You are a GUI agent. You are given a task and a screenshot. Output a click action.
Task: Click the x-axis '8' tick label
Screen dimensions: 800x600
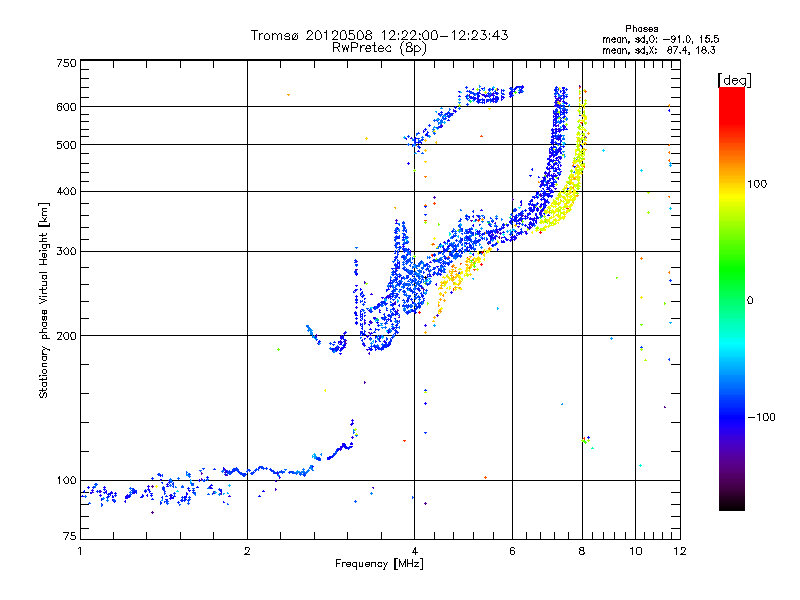click(x=582, y=551)
